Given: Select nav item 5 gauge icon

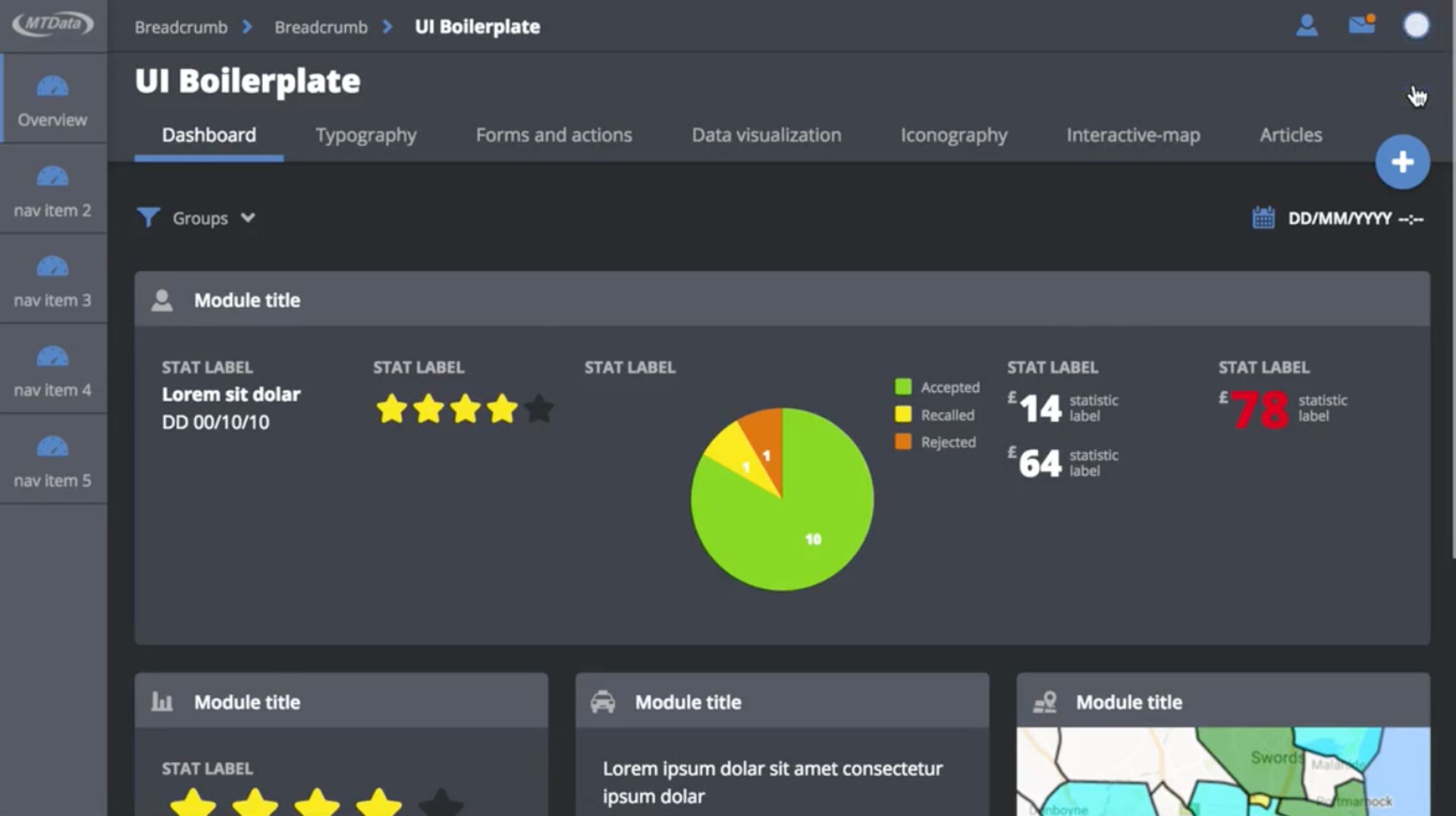Looking at the screenshot, I should (x=52, y=446).
